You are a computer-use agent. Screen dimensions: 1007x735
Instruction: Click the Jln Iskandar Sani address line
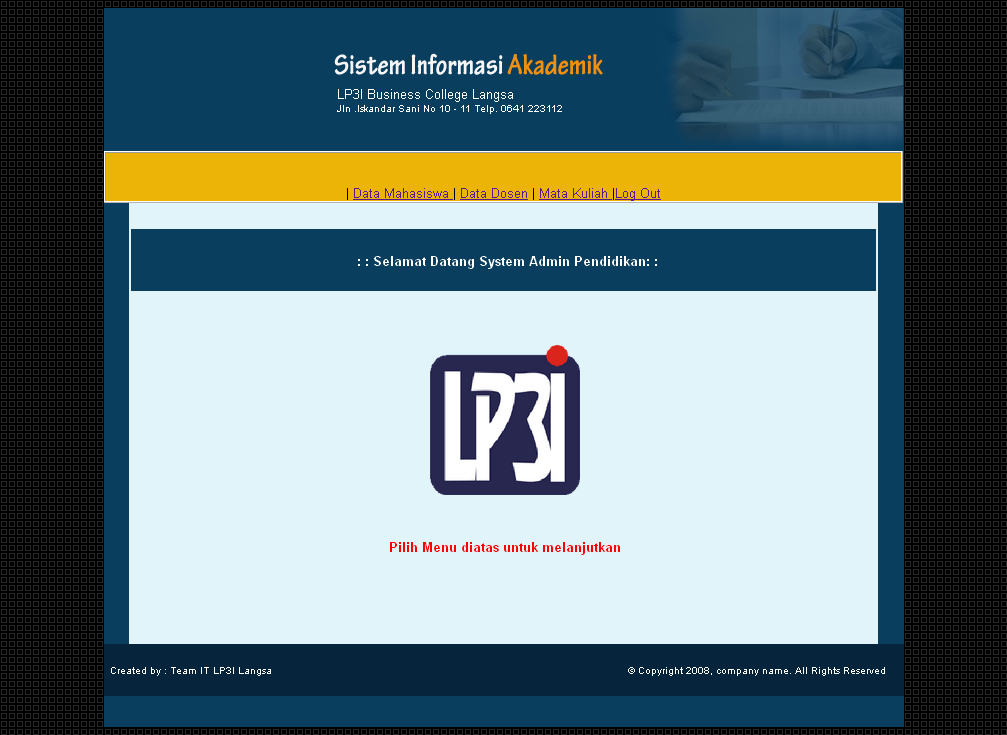pos(450,109)
